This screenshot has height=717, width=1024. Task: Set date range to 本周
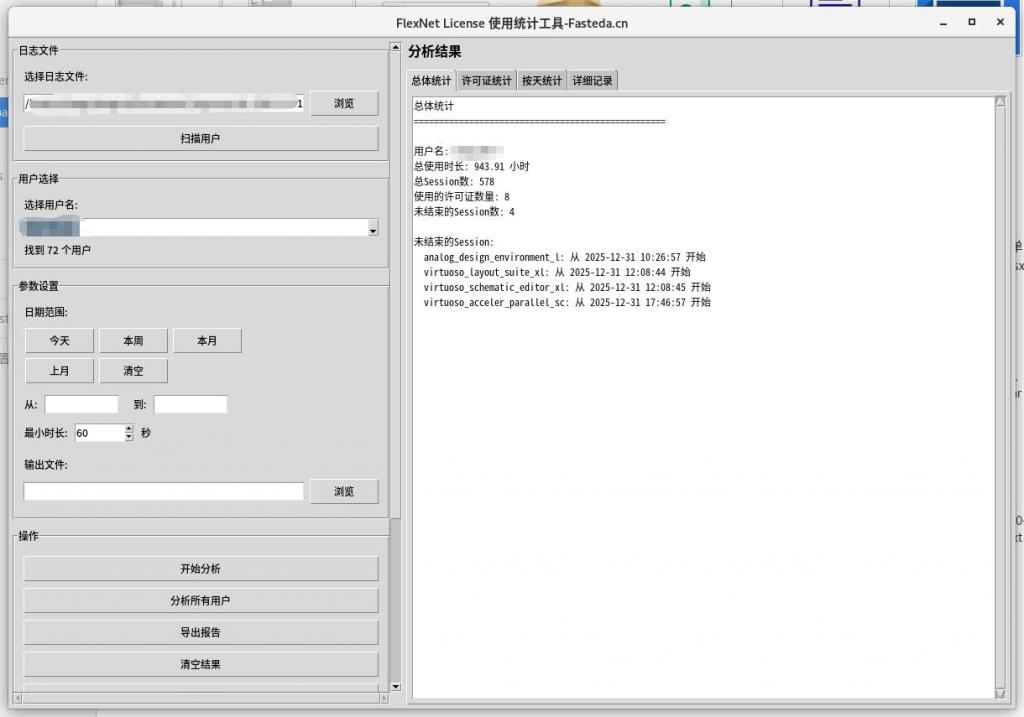(x=133, y=340)
